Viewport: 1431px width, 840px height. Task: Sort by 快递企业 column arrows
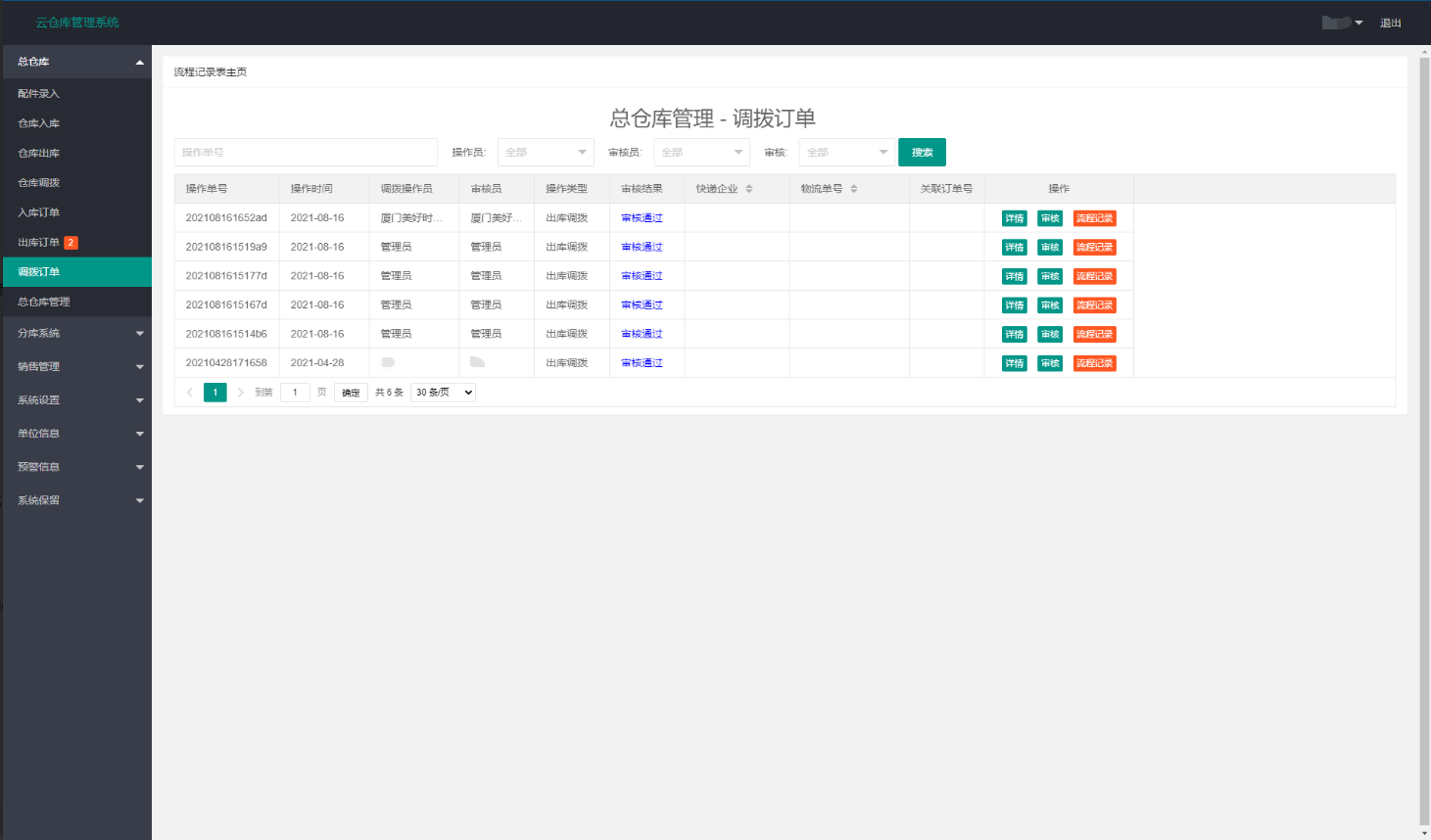tap(749, 189)
